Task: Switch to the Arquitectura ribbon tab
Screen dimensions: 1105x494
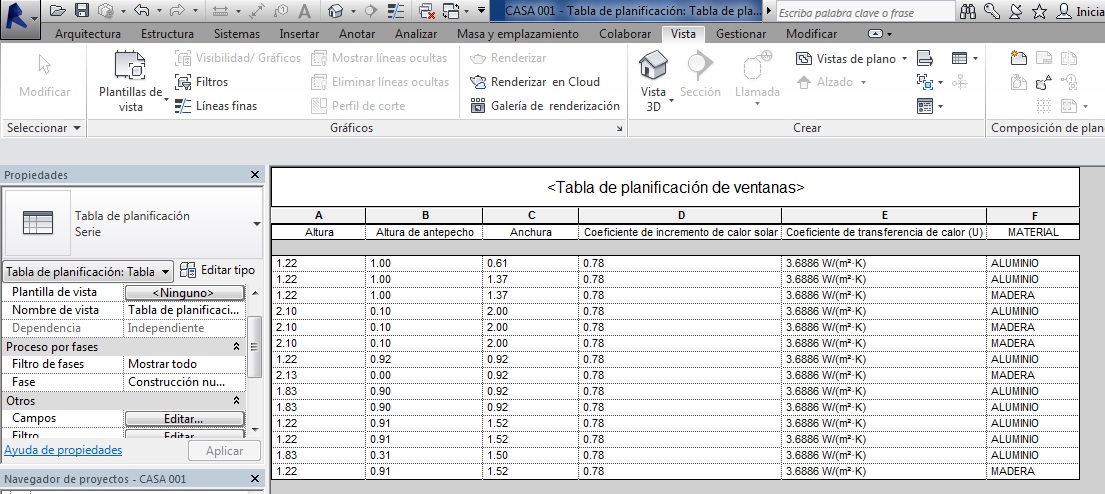Action: pos(88,34)
